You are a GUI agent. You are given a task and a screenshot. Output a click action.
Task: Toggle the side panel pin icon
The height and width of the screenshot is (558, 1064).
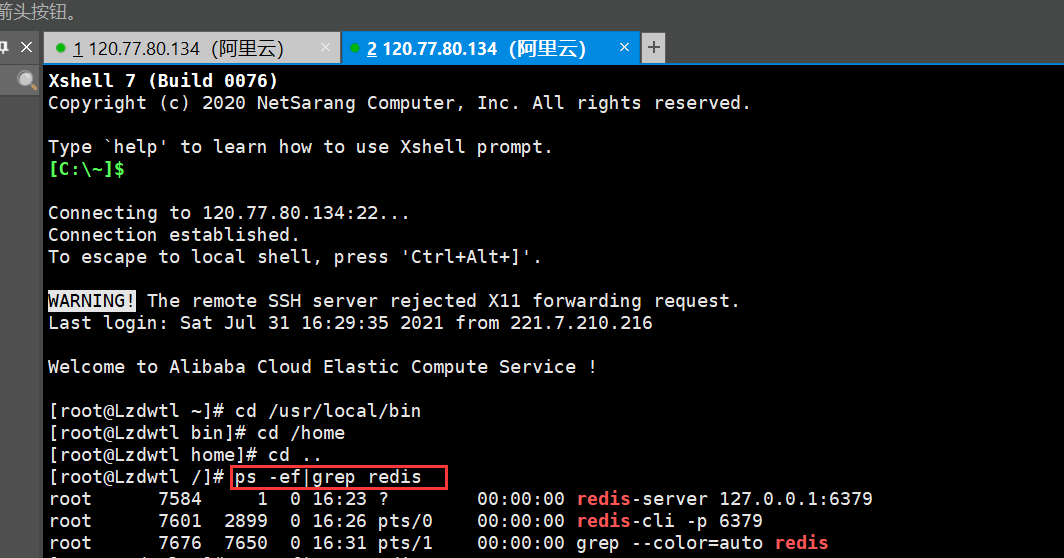[x=4, y=47]
